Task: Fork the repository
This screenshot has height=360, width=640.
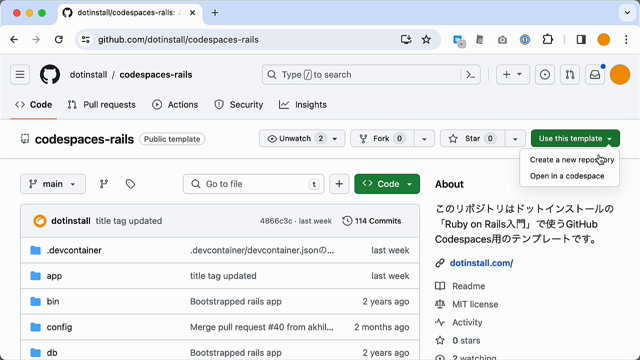Action: pyautogui.click(x=382, y=138)
